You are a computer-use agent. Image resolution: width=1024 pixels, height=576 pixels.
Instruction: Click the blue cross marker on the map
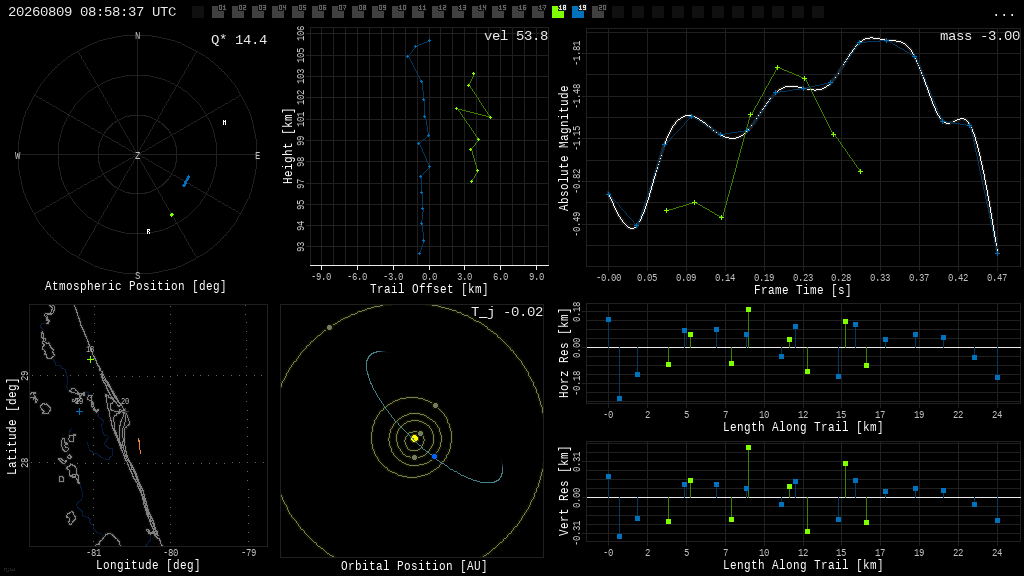tap(79, 411)
